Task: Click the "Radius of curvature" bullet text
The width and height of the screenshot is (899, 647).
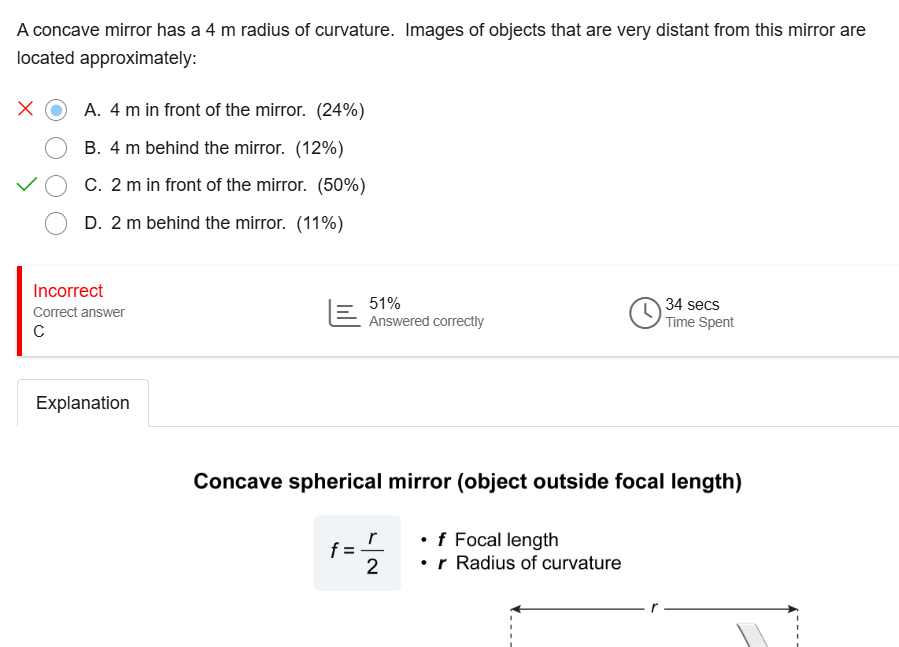Action: point(538,563)
